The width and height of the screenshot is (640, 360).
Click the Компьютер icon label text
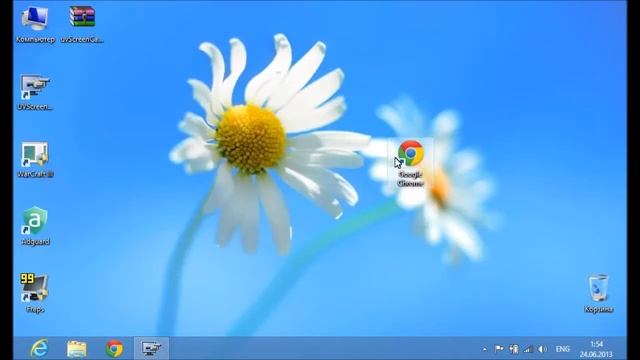(35, 40)
